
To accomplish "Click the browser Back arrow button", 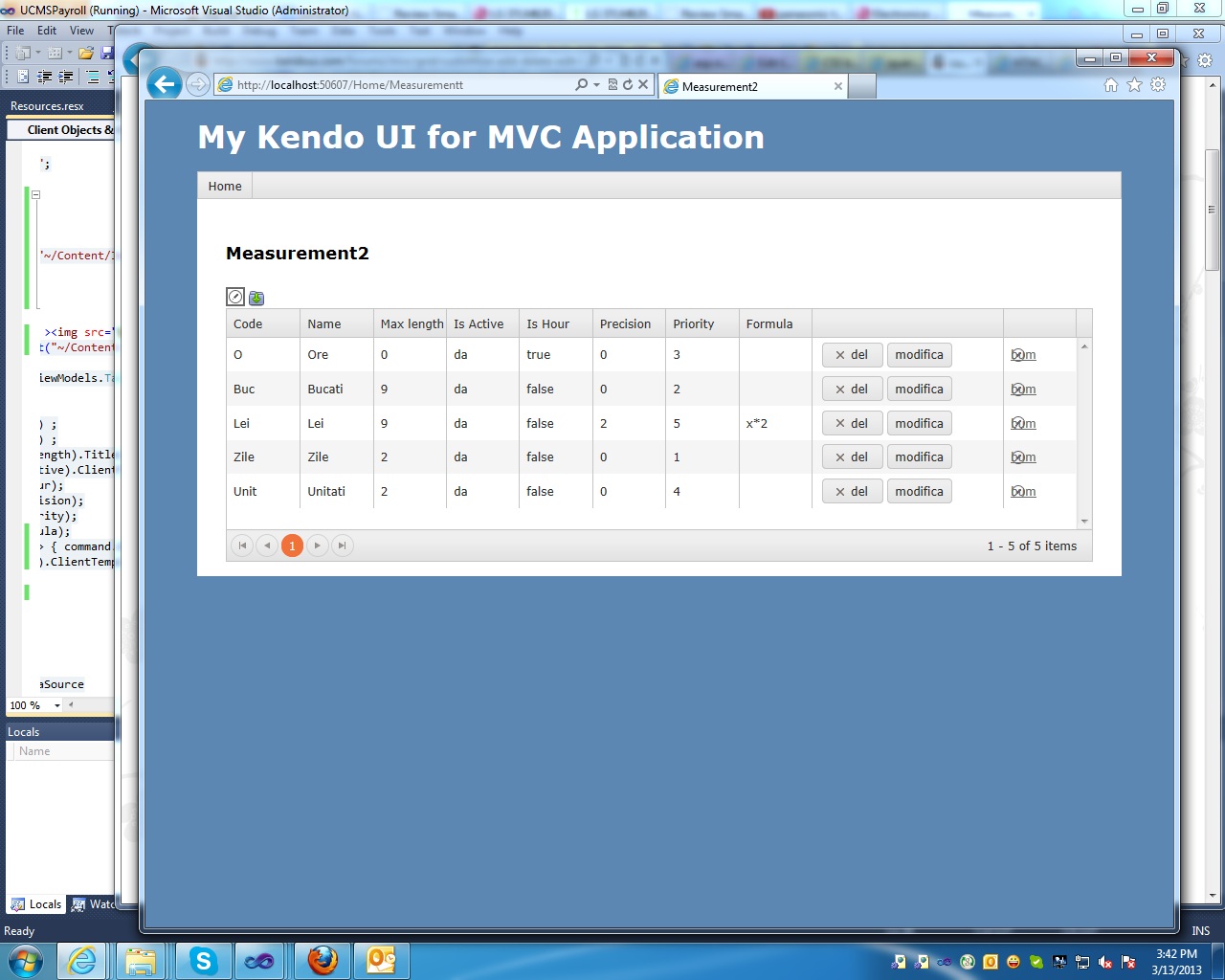I will click(x=165, y=84).
